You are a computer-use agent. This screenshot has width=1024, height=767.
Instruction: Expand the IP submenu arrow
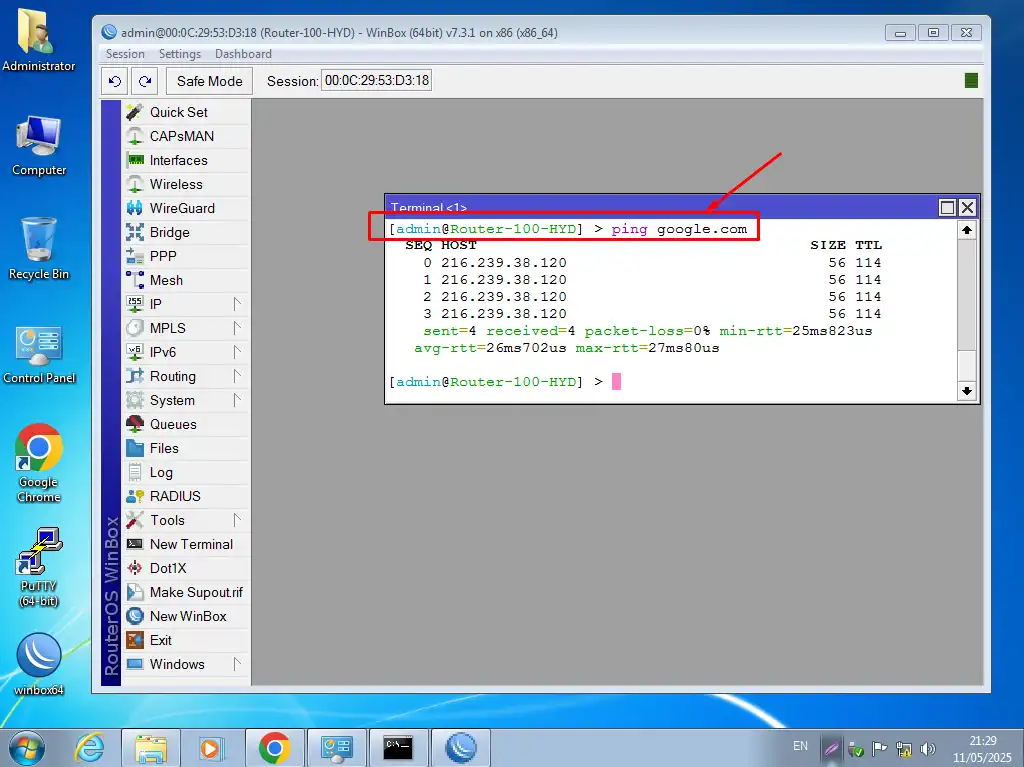pos(237,304)
